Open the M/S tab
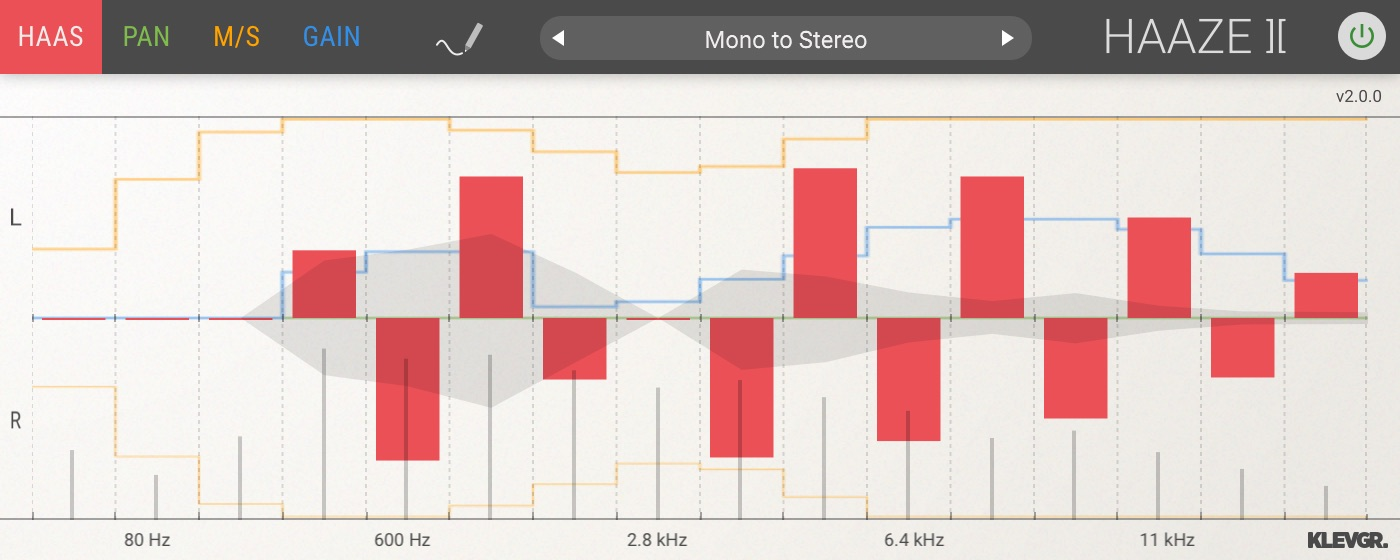This screenshot has width=1400, height=560. pyautogui.click(x=236, y=37)
